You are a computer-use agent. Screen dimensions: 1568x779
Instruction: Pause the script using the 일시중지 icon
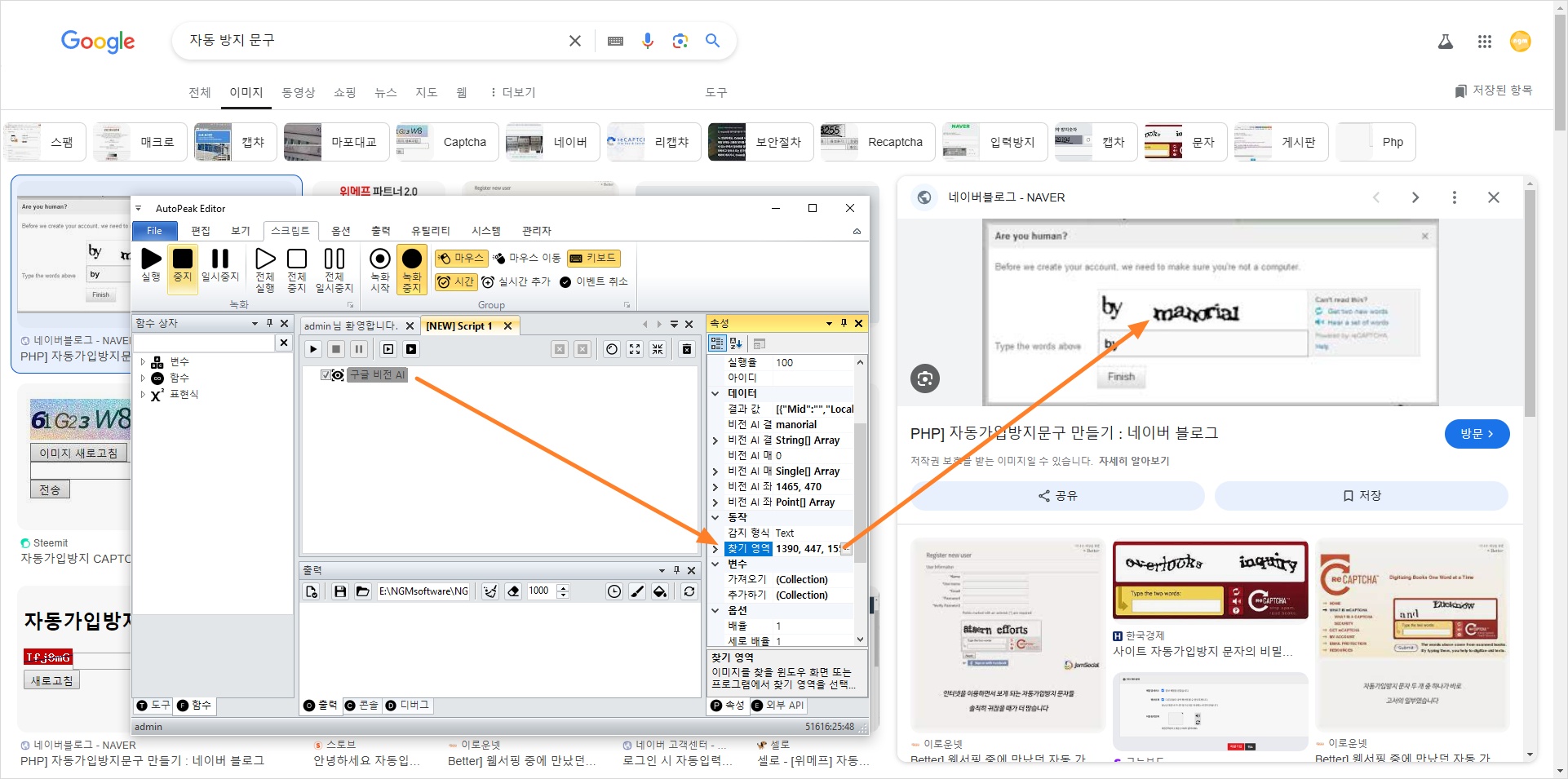[x=220, y=265]
